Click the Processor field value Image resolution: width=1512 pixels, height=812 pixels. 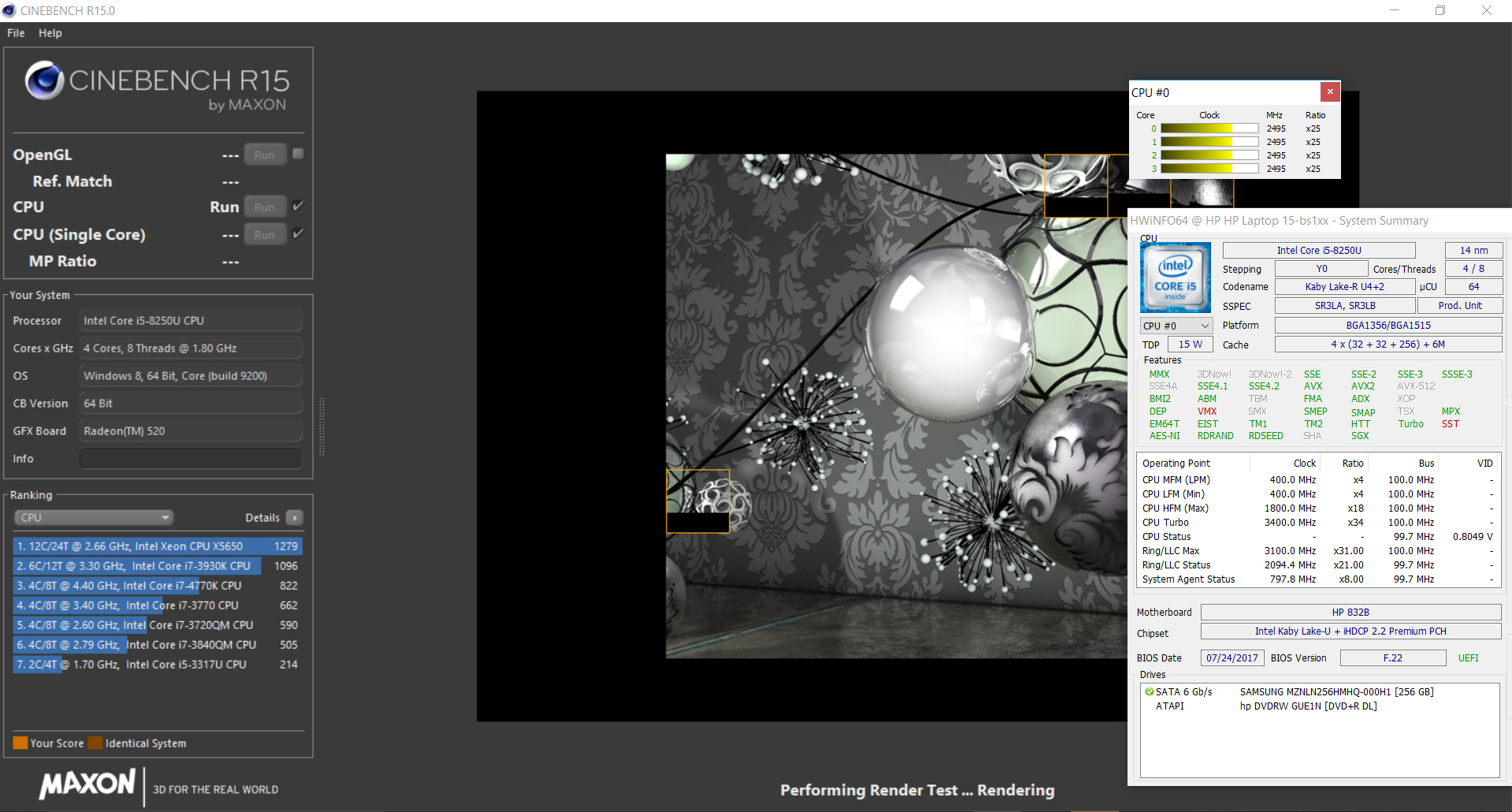[x=191, y=320]
